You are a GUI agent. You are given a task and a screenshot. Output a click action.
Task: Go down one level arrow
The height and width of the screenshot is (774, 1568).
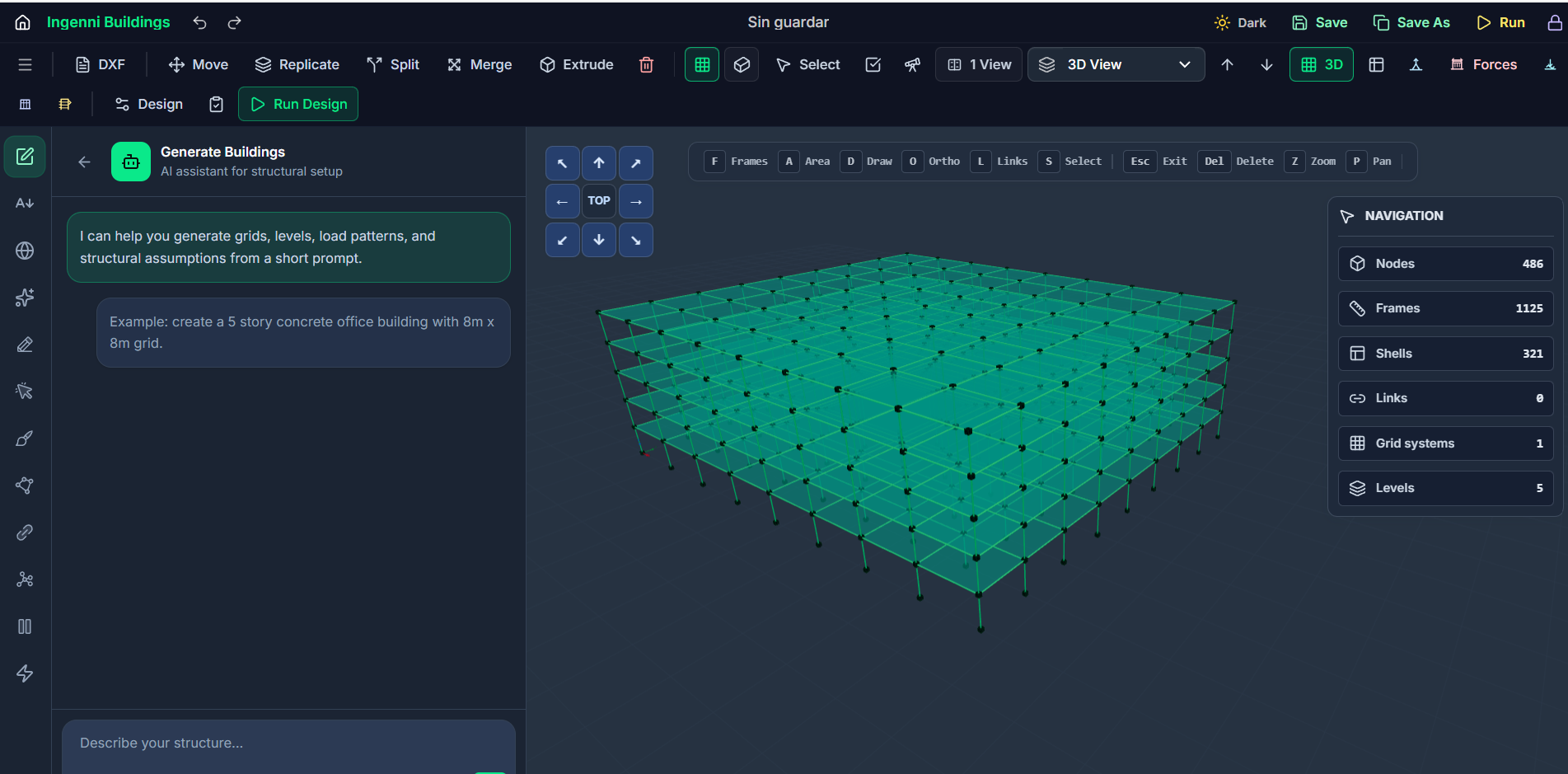[x=1266, y=64]
